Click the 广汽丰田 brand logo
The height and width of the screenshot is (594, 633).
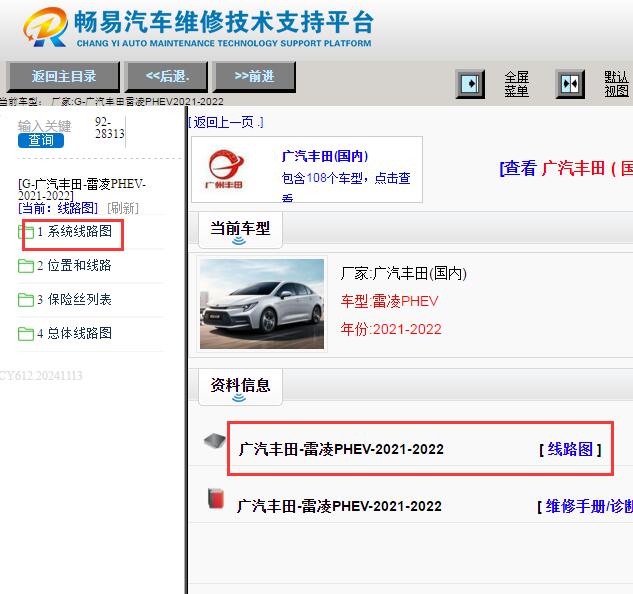click(x=224, y=169)
